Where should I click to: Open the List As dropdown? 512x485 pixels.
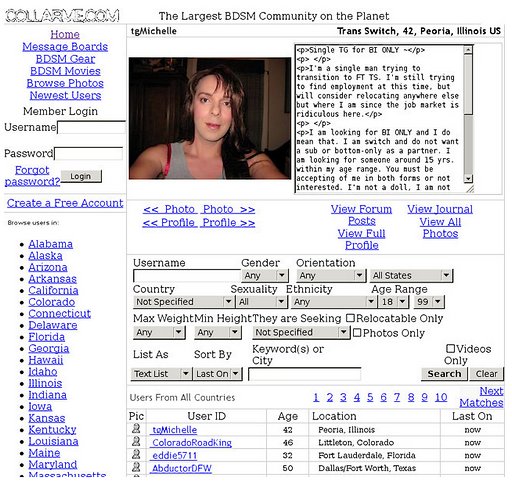pyautogui.click(x=161, y=374)
